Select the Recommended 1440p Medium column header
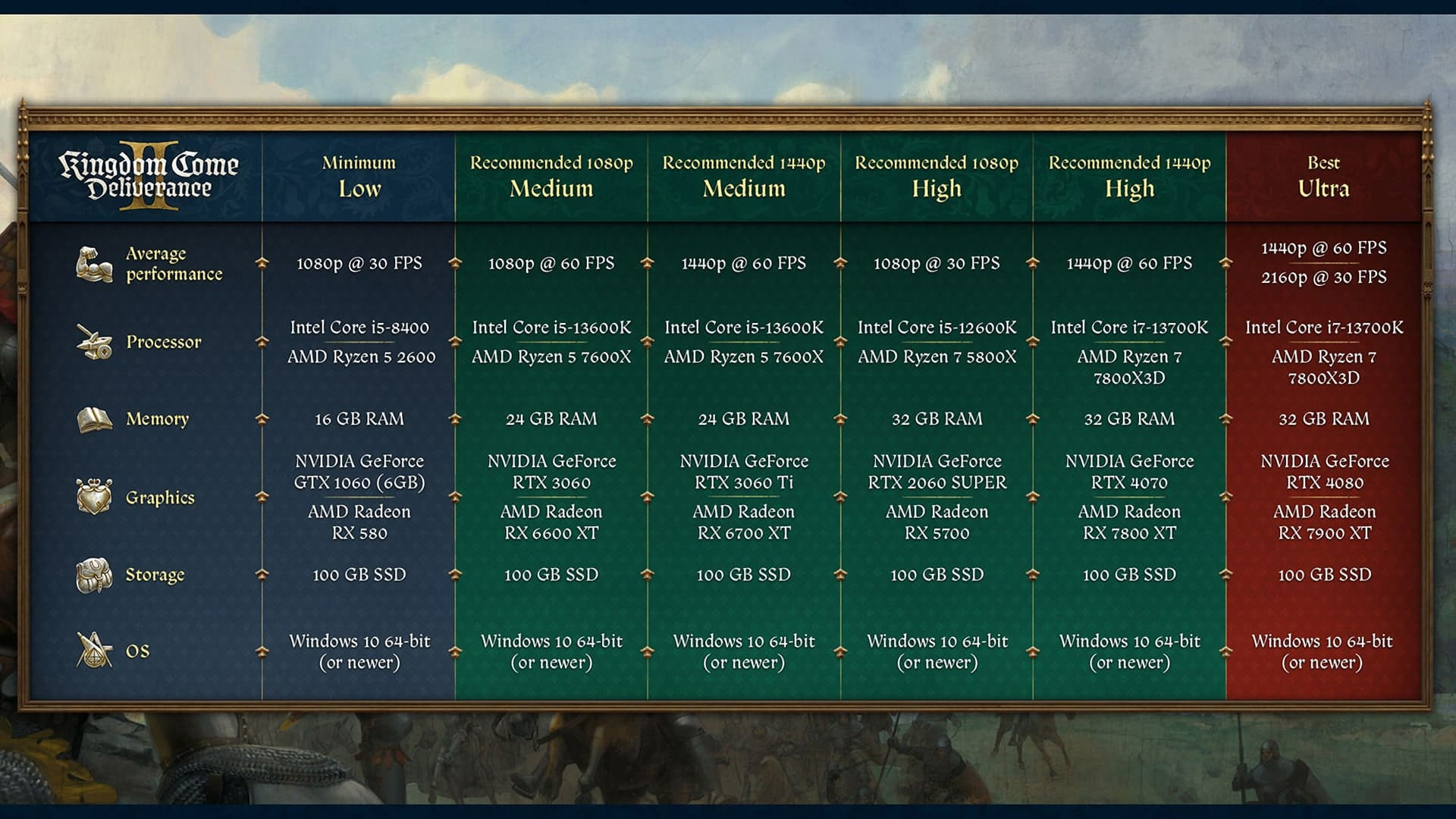Viewport: 1456px width, 819px height. pyautogui.click(x=744, y=176)
